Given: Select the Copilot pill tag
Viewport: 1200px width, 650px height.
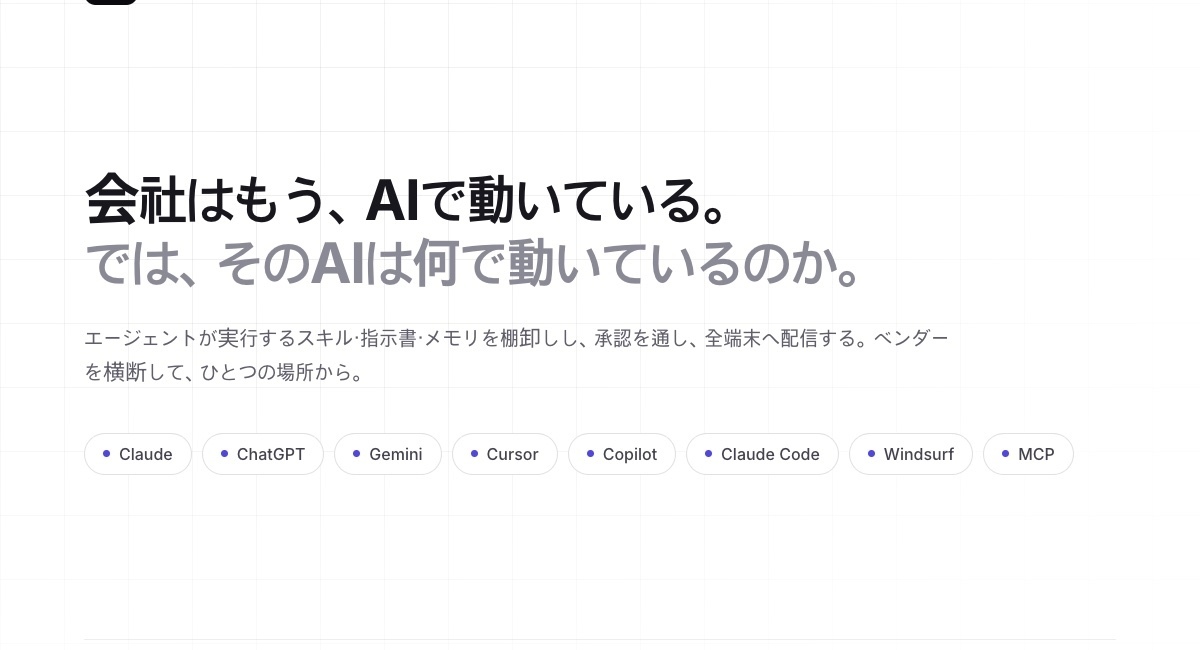Looking at the screenshot, I should (622, 454).
